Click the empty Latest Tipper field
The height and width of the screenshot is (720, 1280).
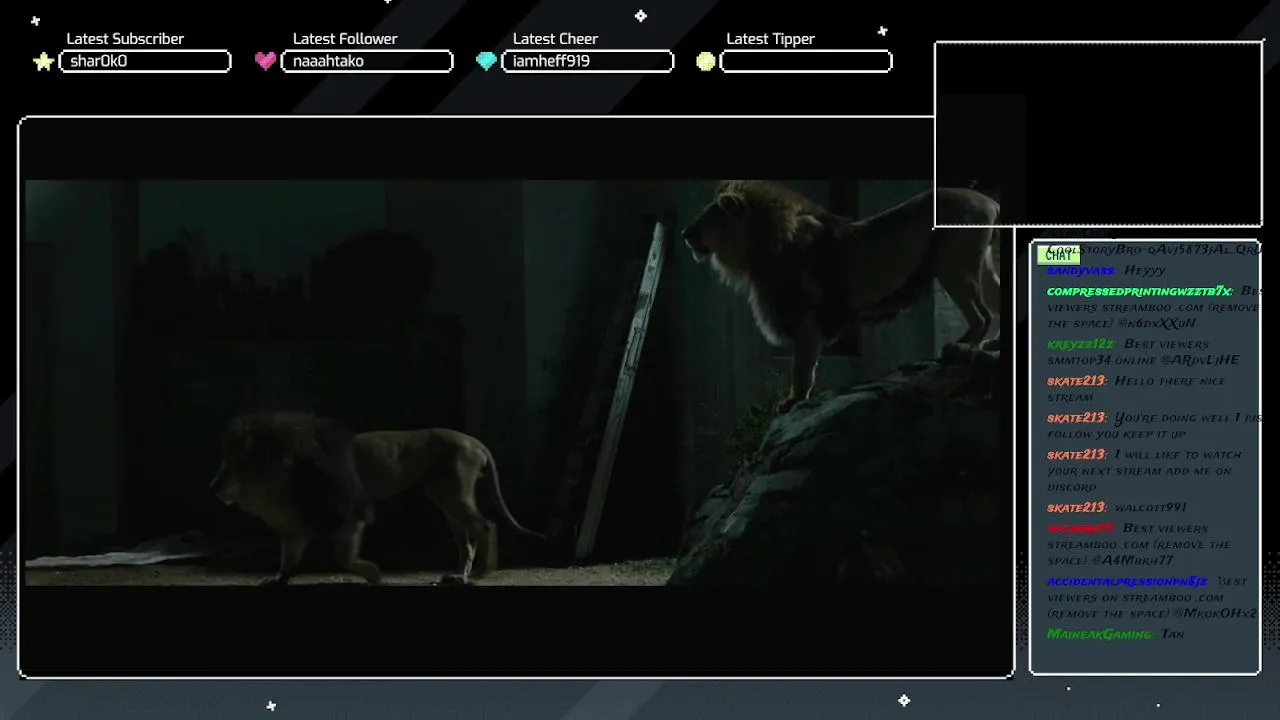point(806,62)
